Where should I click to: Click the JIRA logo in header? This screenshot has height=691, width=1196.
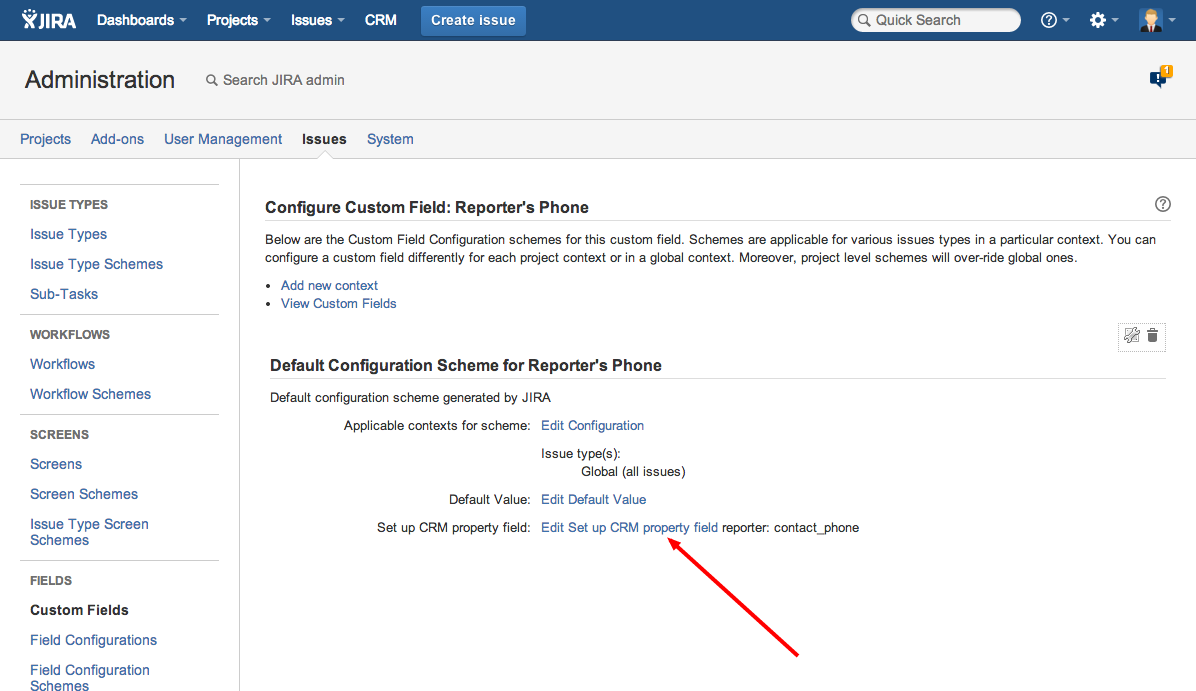tap(49, 20)
